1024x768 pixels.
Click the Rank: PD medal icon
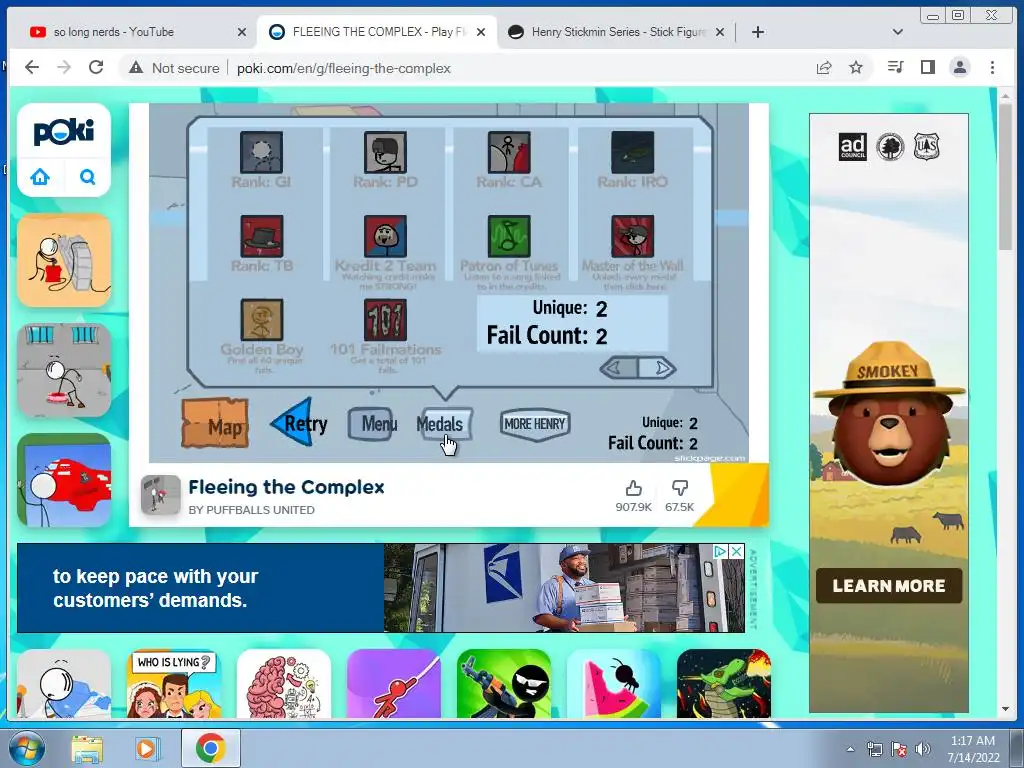coord(385,152)
